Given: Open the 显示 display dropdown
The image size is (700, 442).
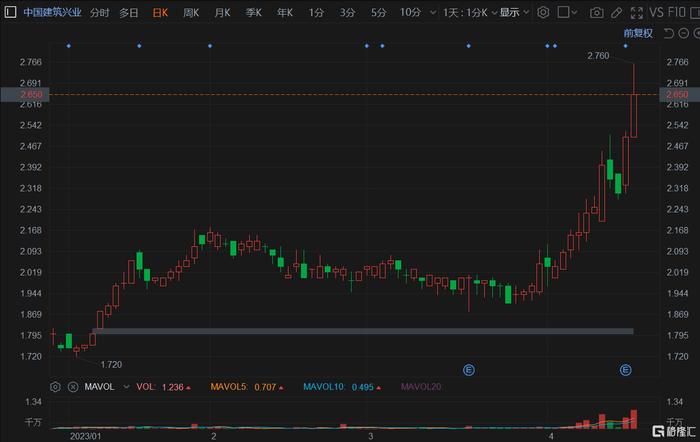Looking at the screenshot, I should coord(514,13).
